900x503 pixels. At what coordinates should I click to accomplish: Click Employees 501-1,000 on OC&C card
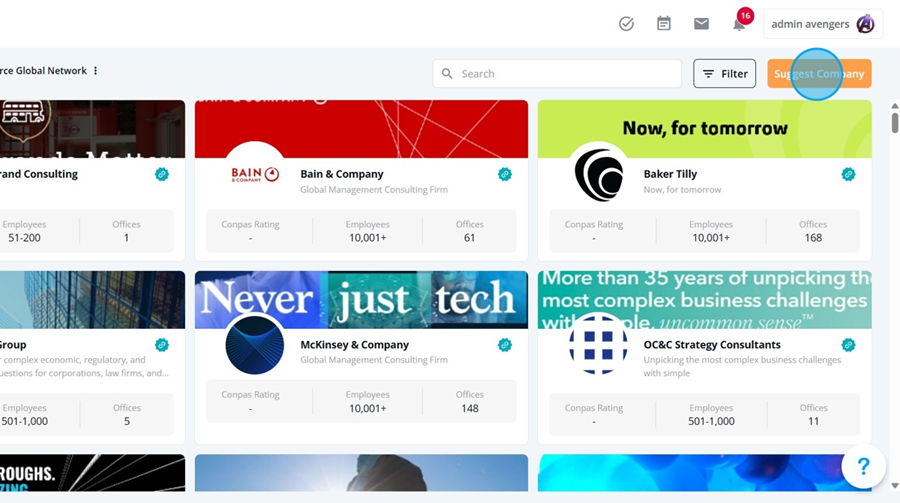click(x=711, y=421)
